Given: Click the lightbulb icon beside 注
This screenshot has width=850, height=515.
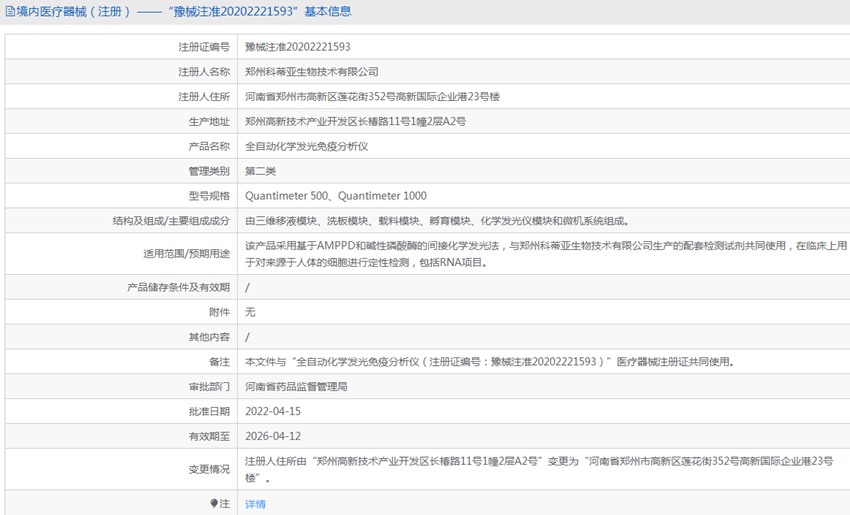Looking at the screenshot, I should pos(214,504).
